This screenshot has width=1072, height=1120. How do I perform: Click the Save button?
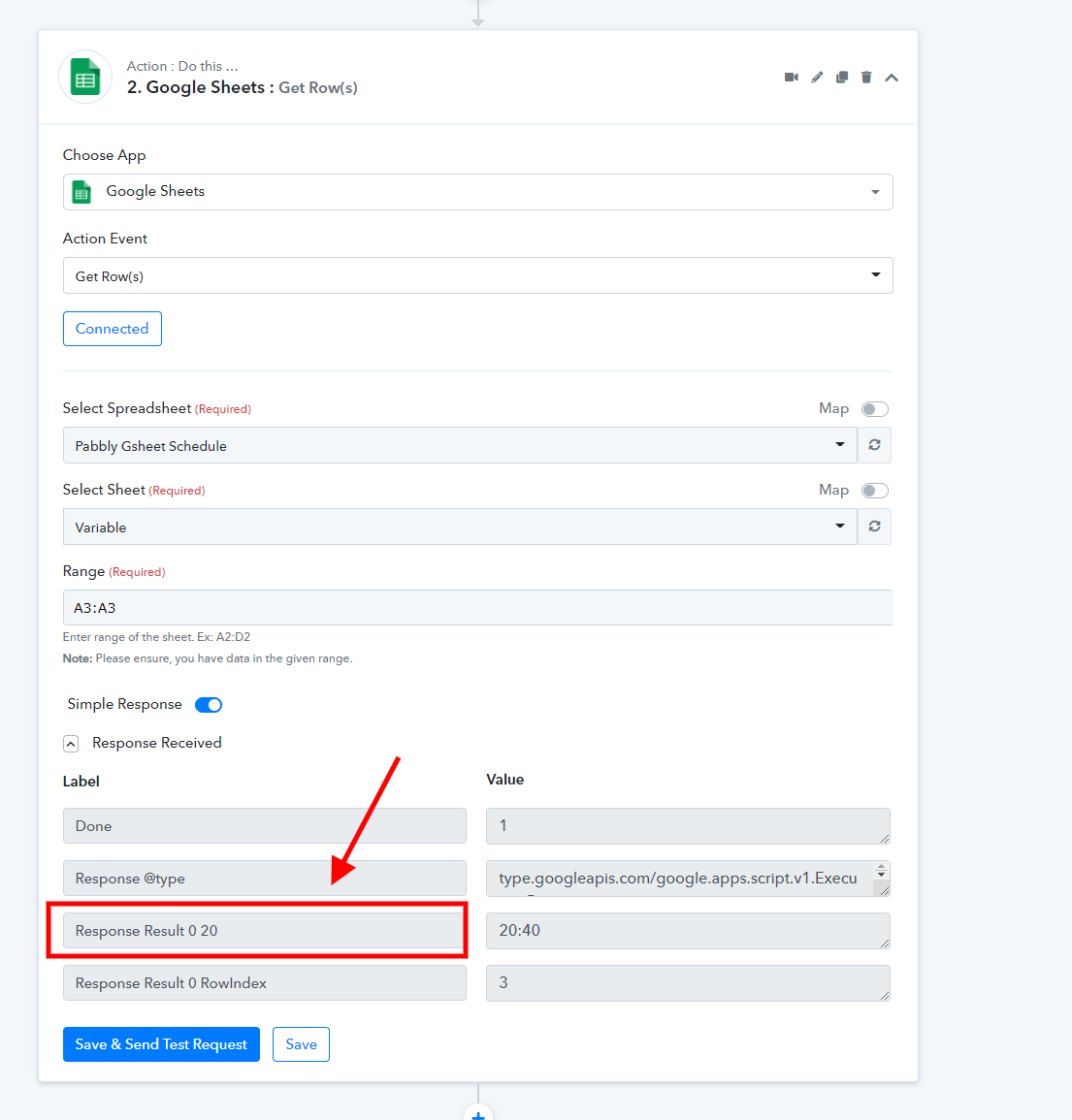[x=301, y=1044]
